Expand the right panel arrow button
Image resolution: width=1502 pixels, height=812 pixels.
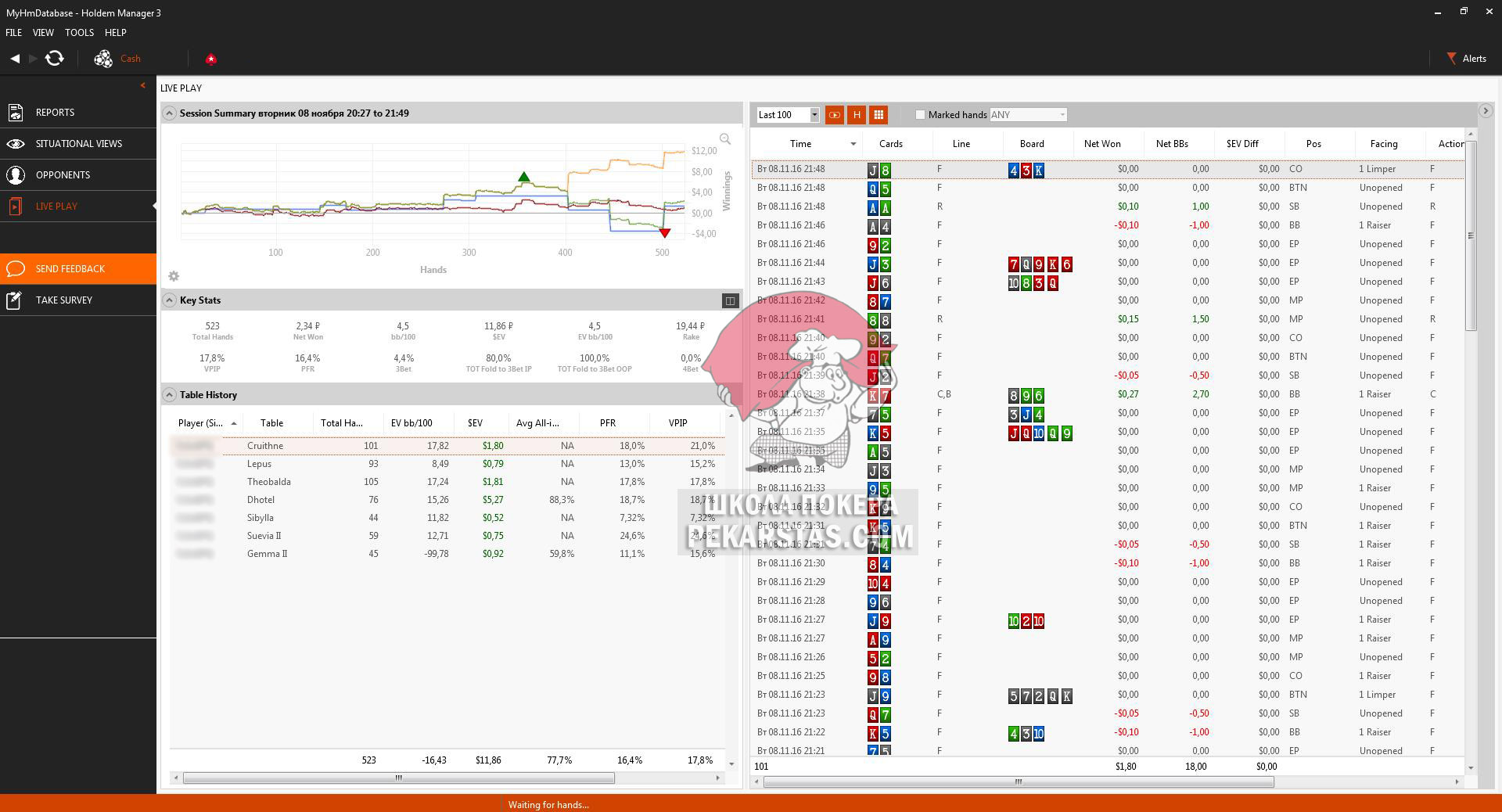click(1486, 111)
